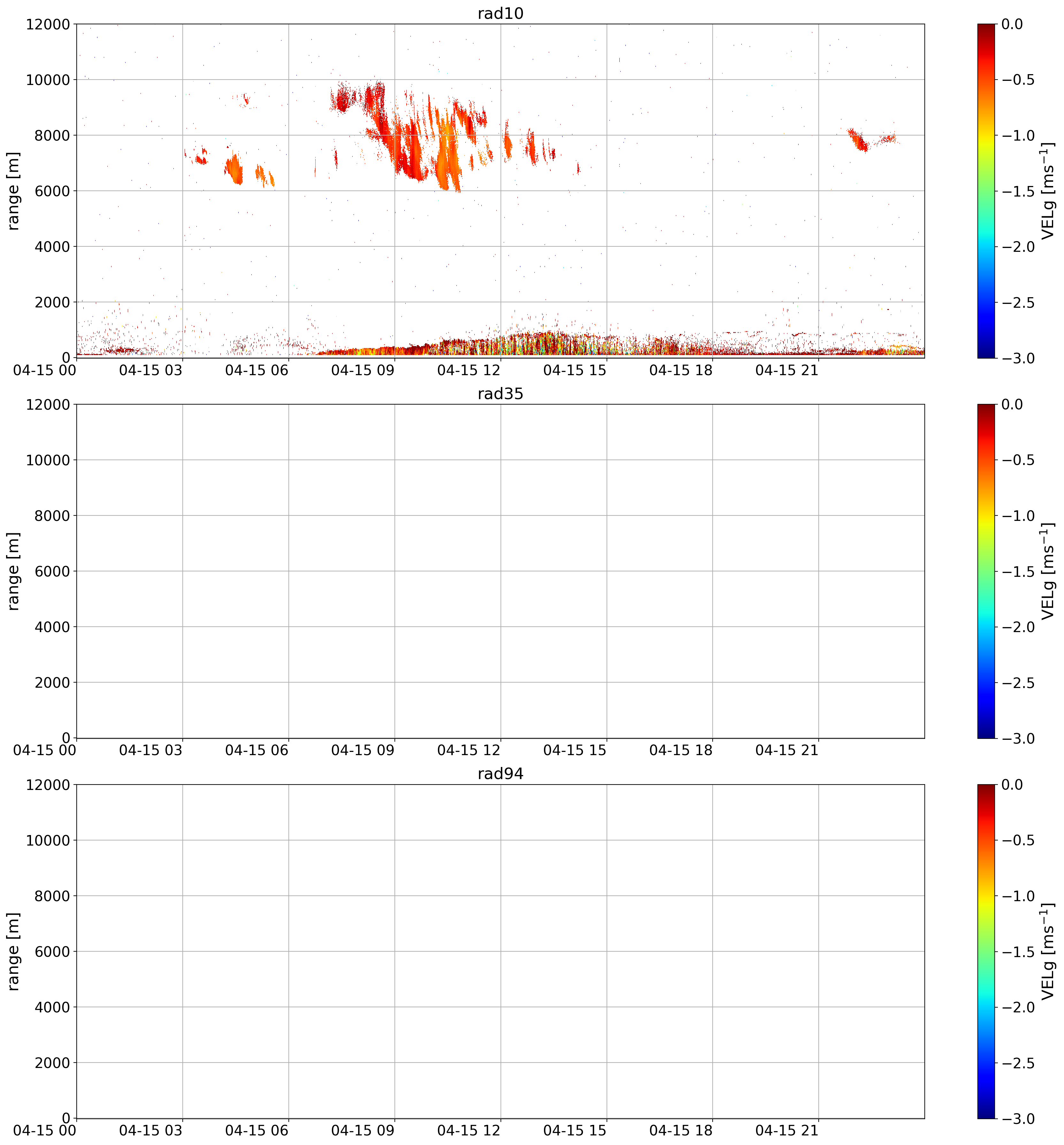Click the '04-15 03' tick under rad35
The image size is (1064, 1145).
pyautogui.click(x=151, y=750)
